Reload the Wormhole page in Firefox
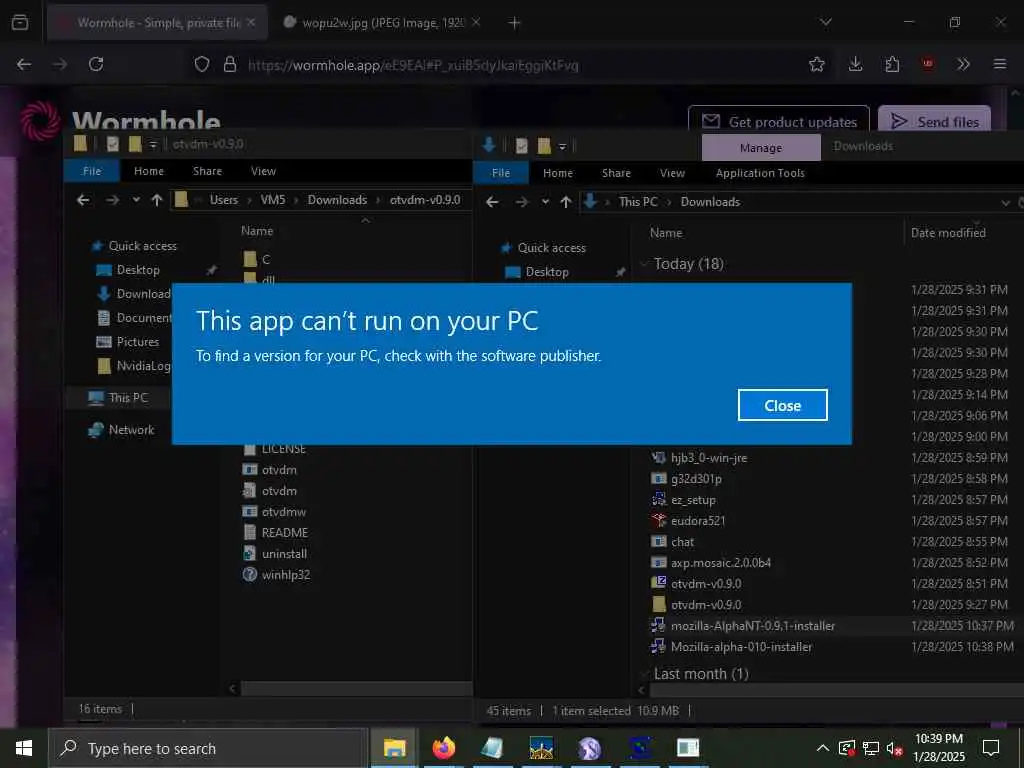This screenshot has width=1024, height=768. coord(96,64)
